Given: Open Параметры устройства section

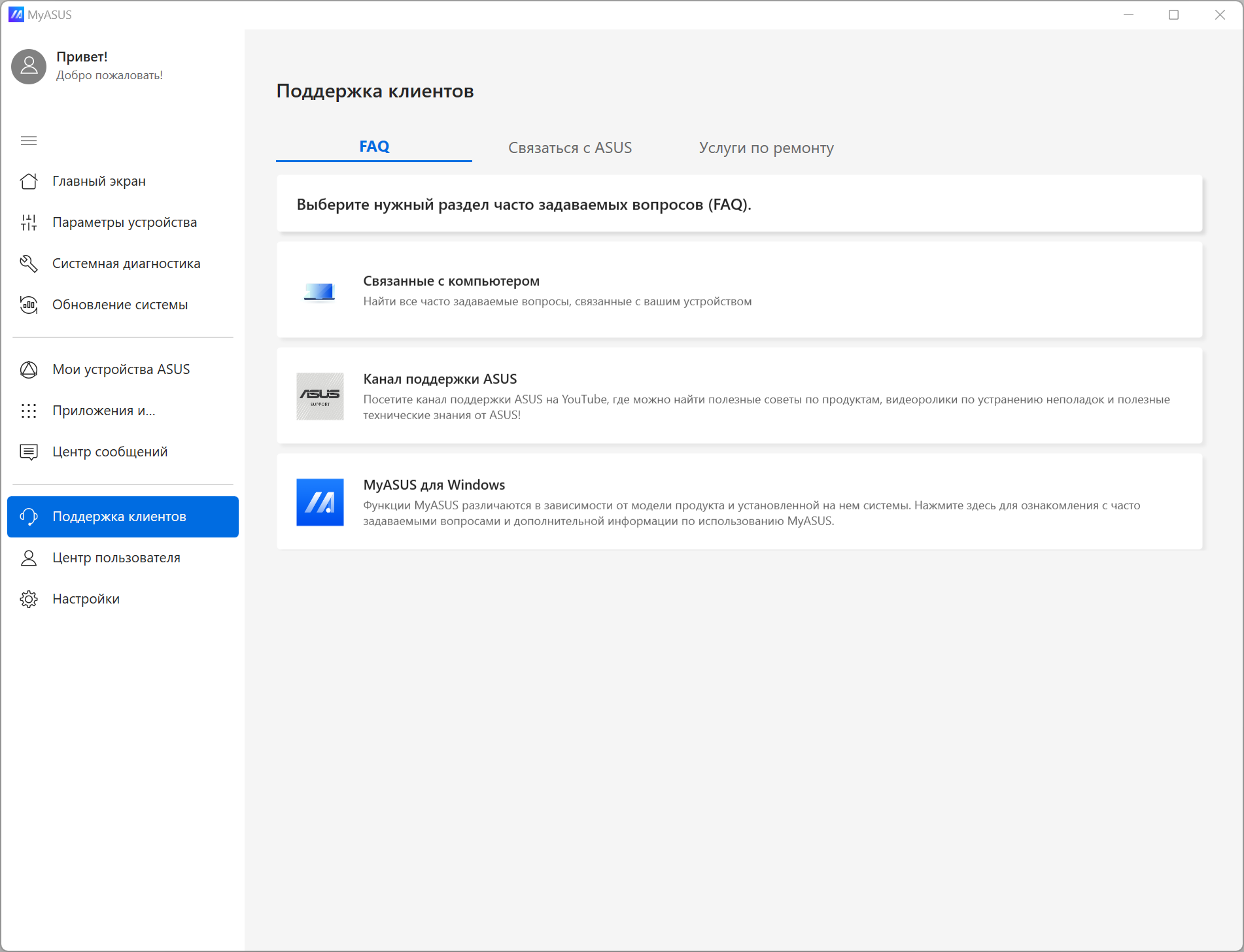Looking at the screenshot, I should point(123,222).
